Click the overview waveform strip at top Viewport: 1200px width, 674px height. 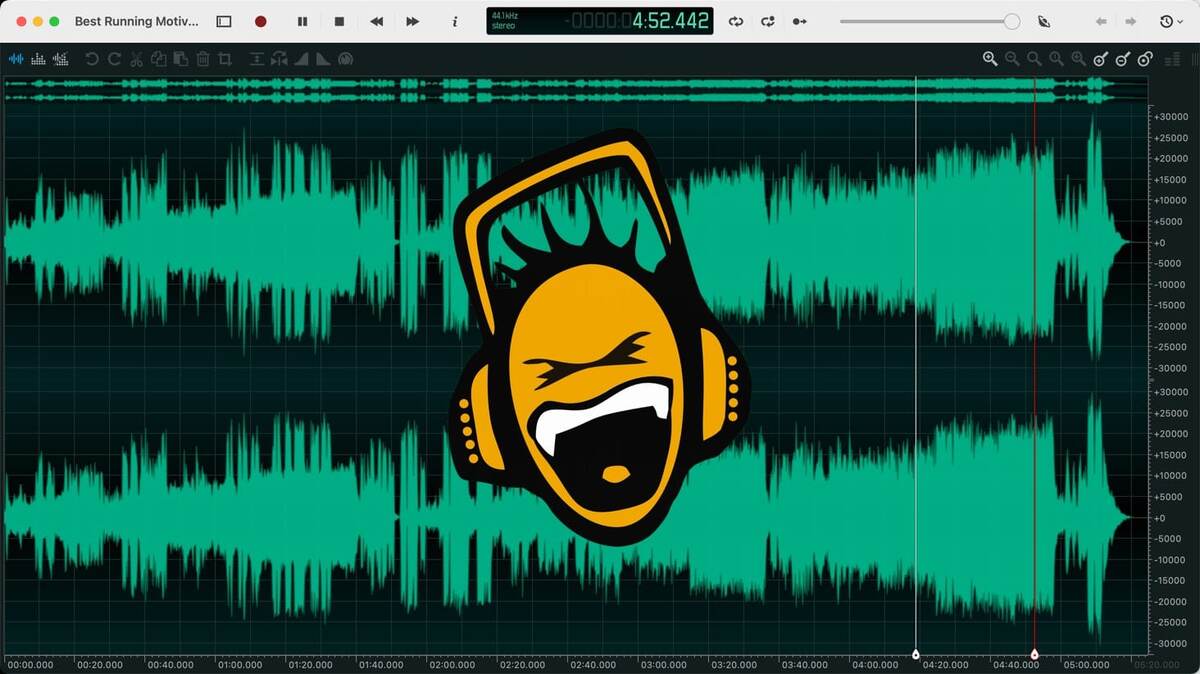[575, 90]
